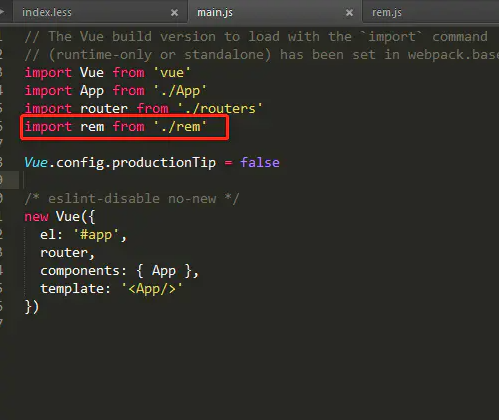Click the '<App/>' template string

click(x=152, y=289)
